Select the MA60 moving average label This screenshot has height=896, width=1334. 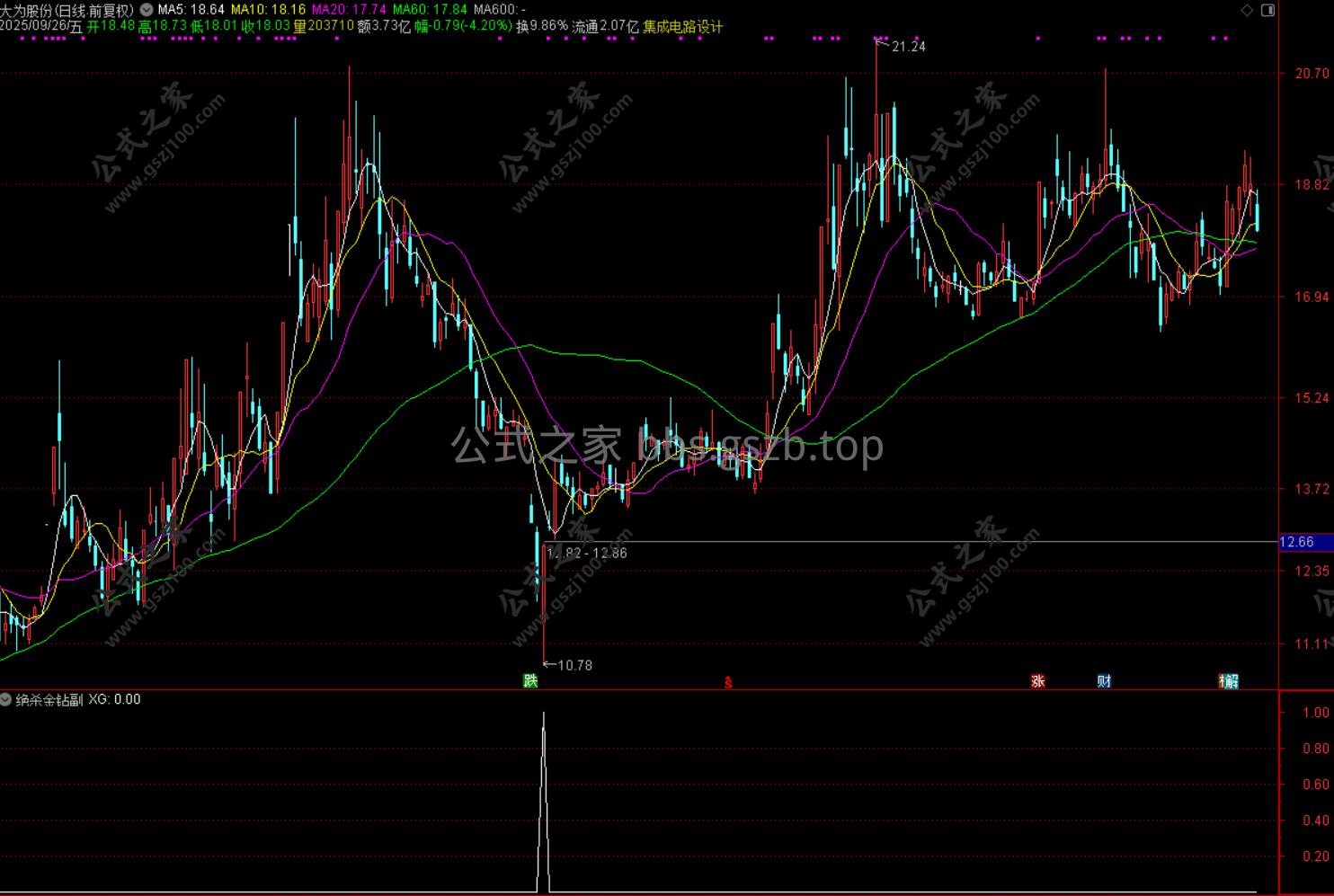pos(430,10)
